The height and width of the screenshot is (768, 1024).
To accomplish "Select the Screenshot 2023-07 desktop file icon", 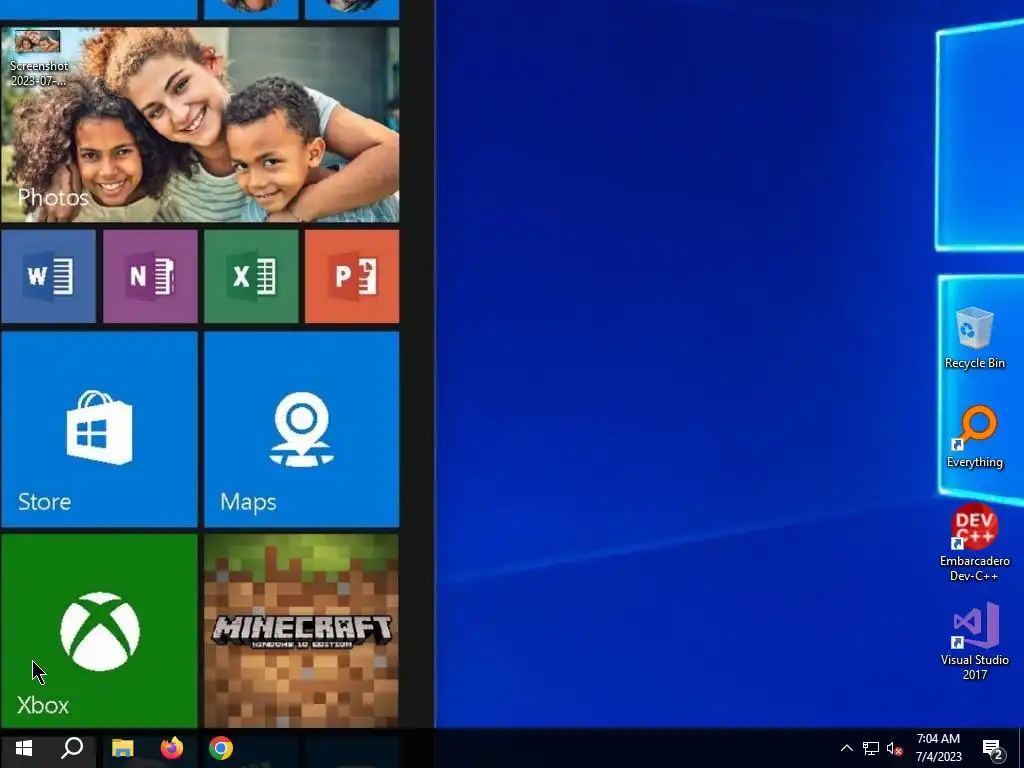I will (38, 58).
